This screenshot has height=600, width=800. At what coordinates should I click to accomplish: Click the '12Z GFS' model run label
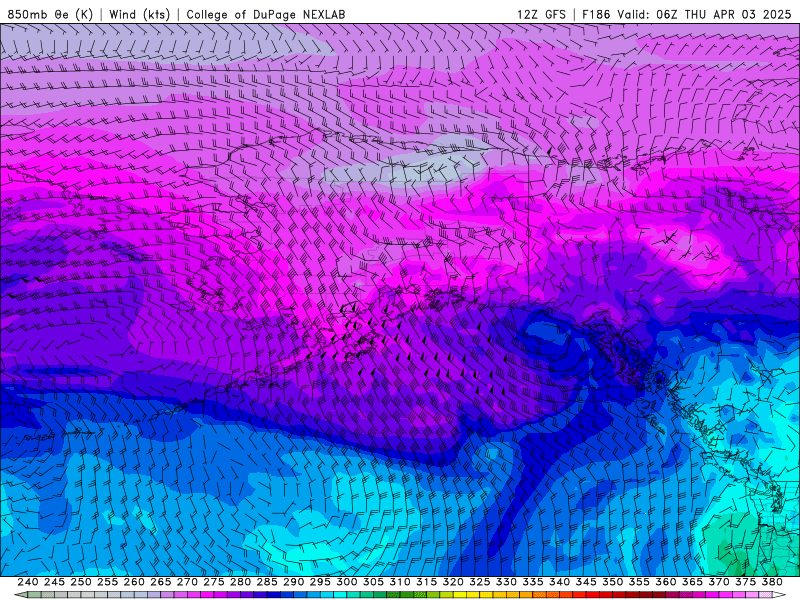point(541,14)
